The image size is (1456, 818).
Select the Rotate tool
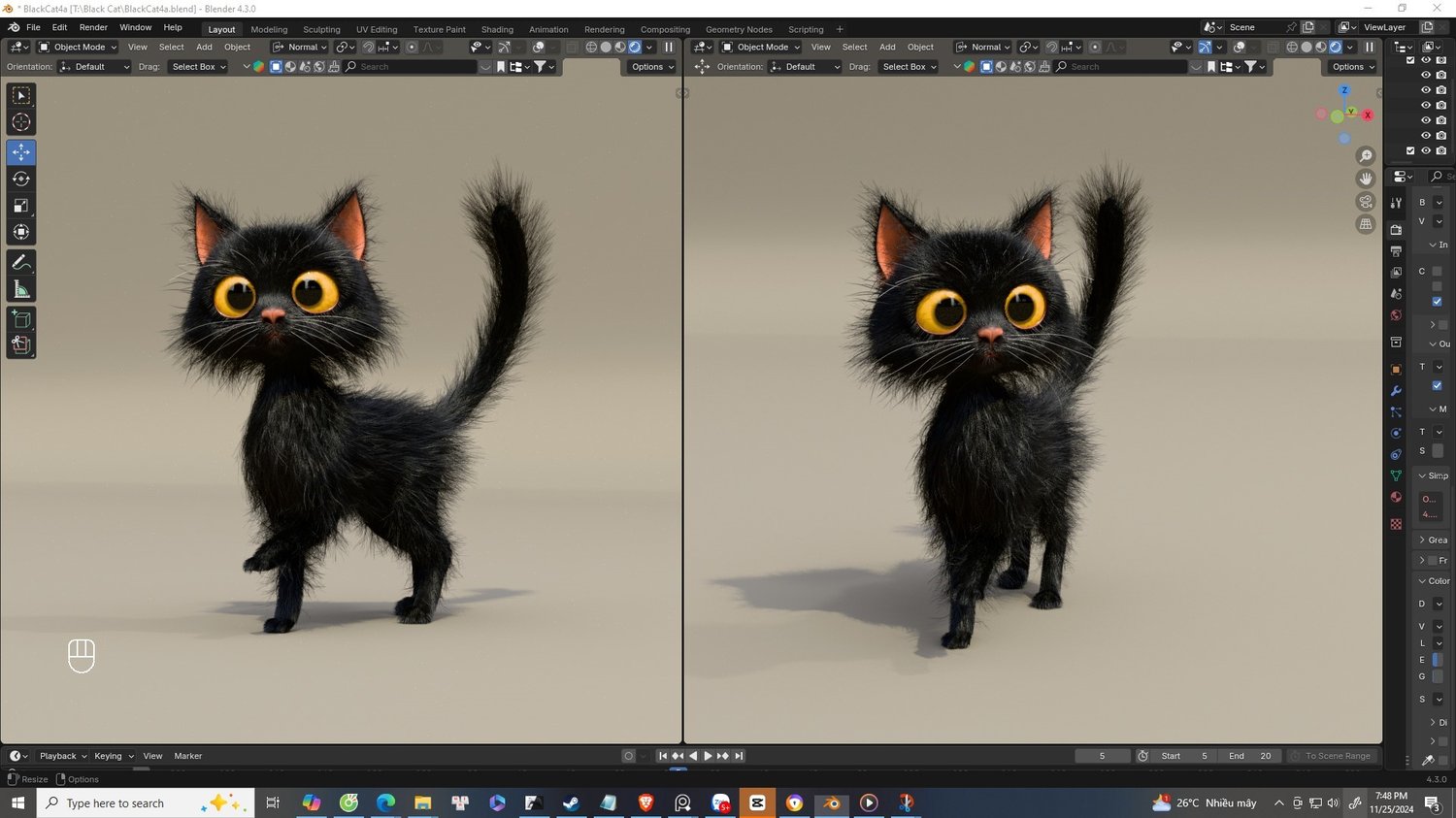coord(21,179)
